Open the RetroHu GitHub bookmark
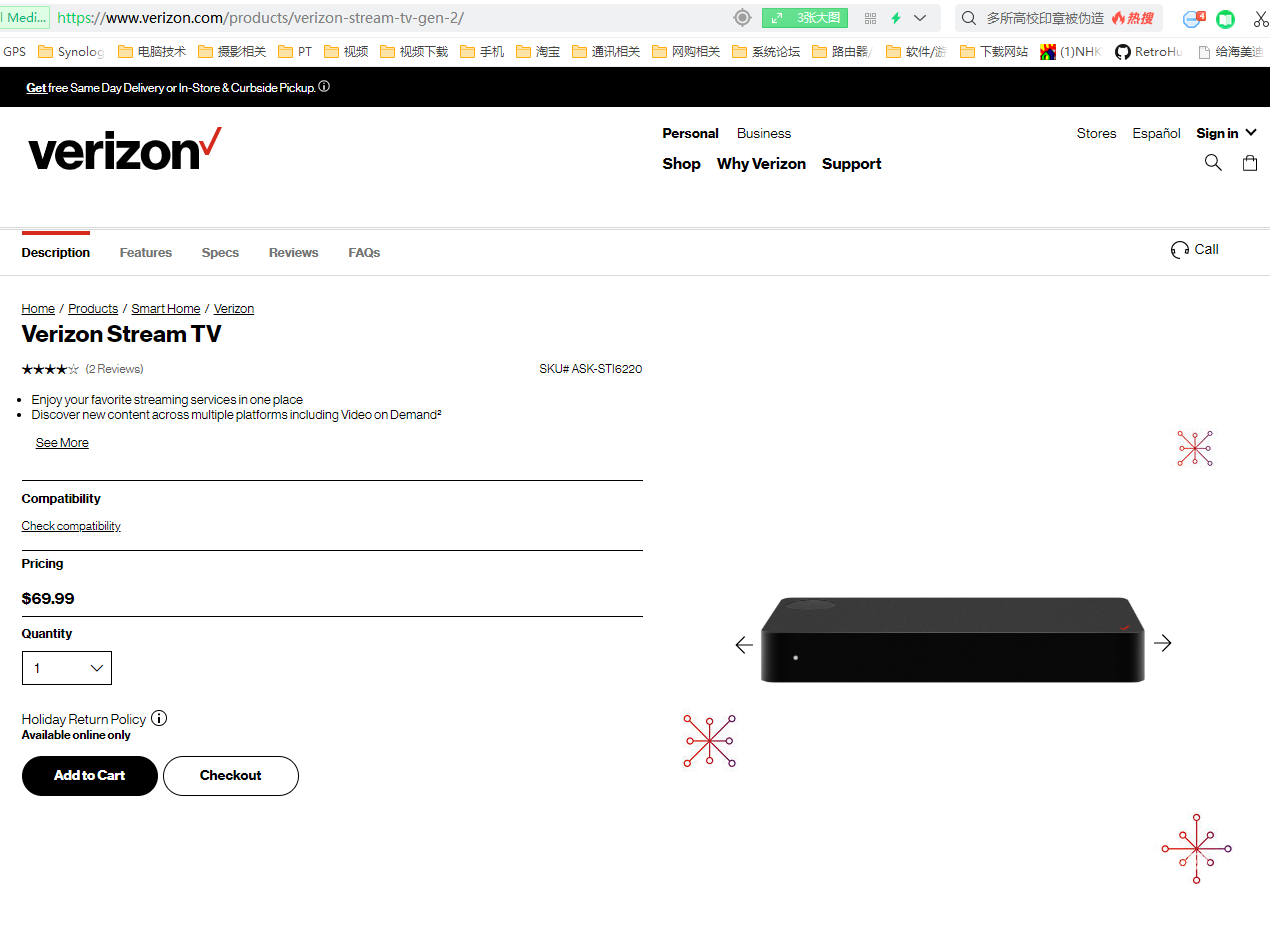The height and width of the screenshot is (938, 1270). (1148, 52)
